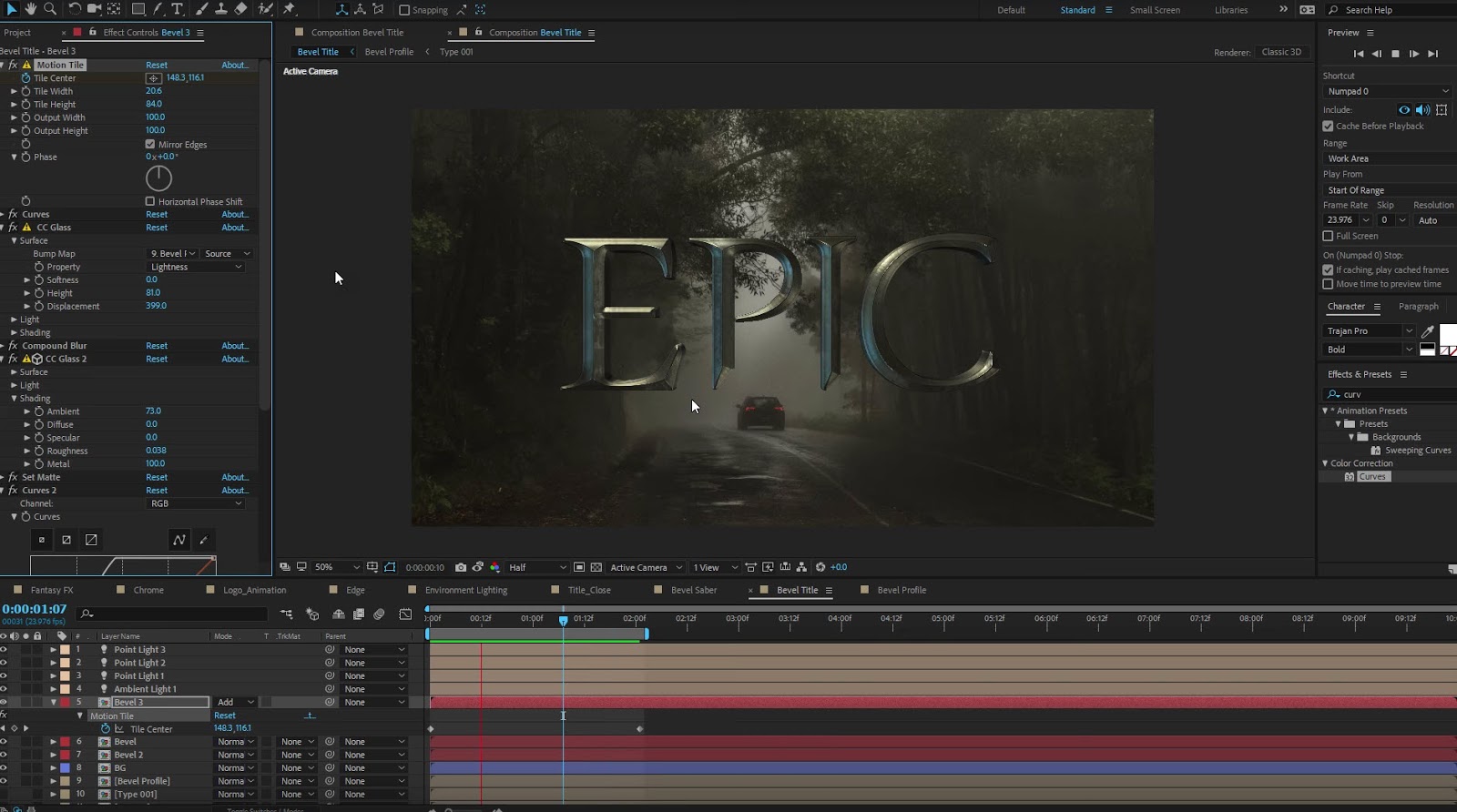Expand the Point Light 2 layer properties
The image size is (1457, 812).
tap(53, 663)
